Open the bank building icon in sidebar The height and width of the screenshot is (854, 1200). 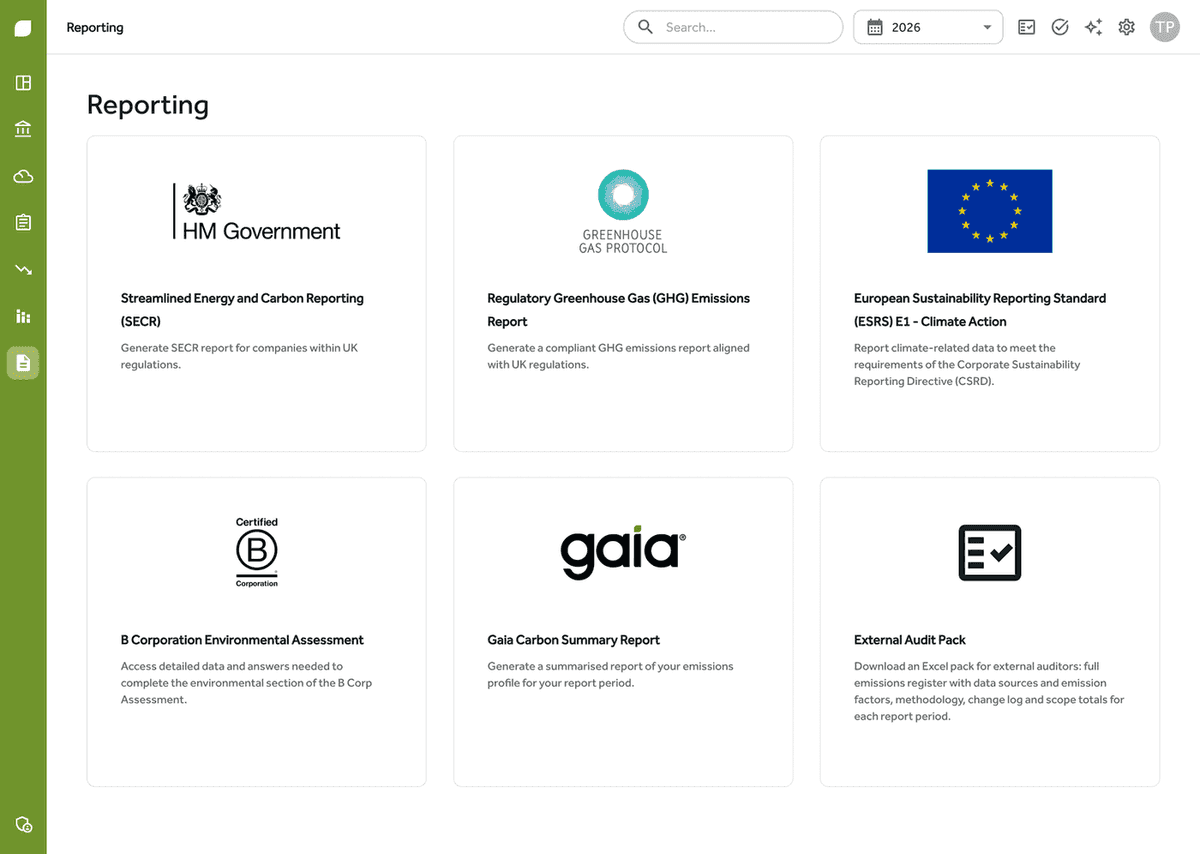(x=23, y=129)
